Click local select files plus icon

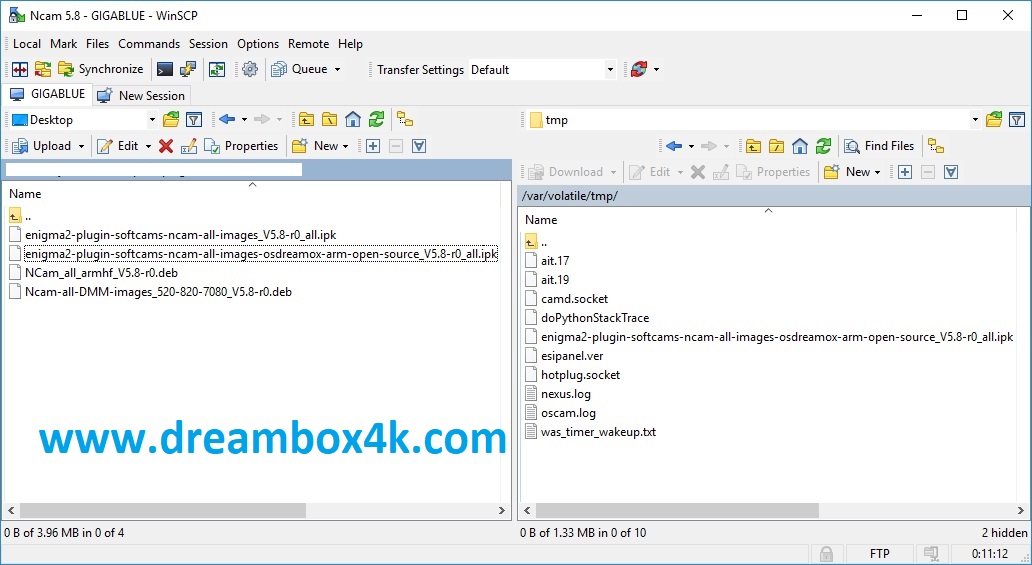point(373,146)
